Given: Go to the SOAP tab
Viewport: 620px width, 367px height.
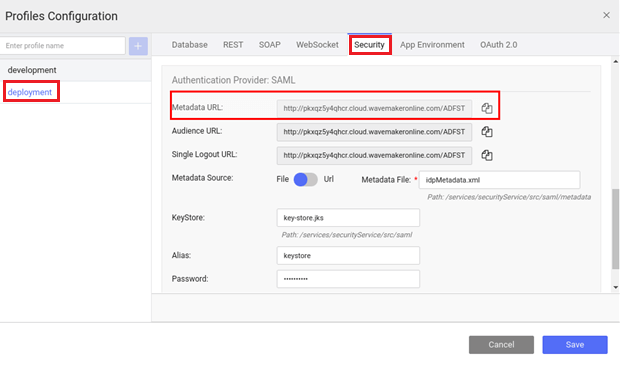Looking at the screenshot, I should [x=270, y=45].
